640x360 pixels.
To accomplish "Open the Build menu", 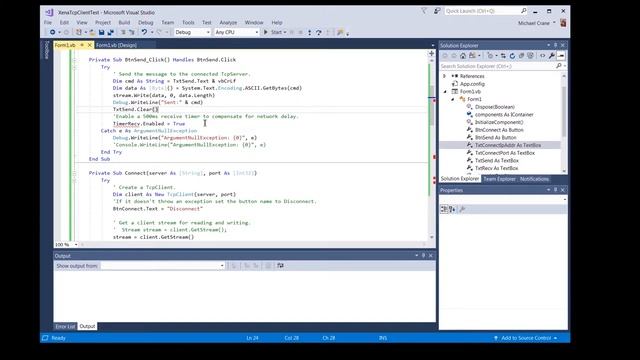I will [124, 23].
